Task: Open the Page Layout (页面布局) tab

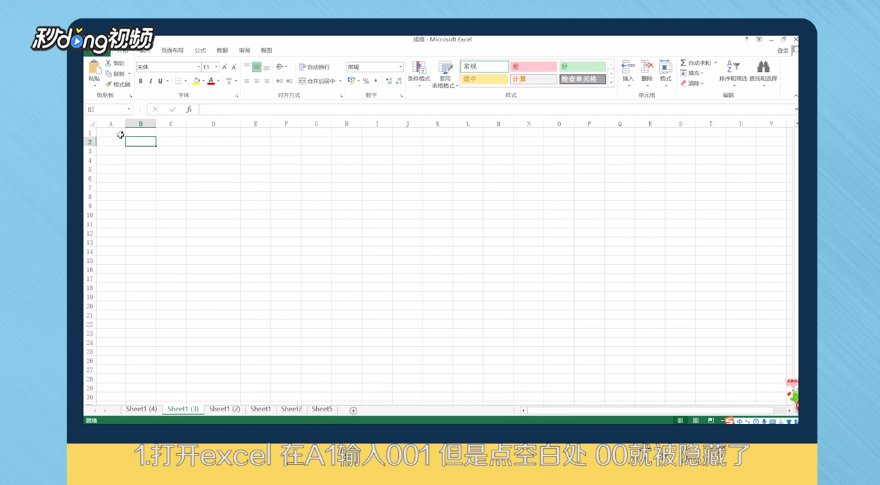Action: click(172, 51)
